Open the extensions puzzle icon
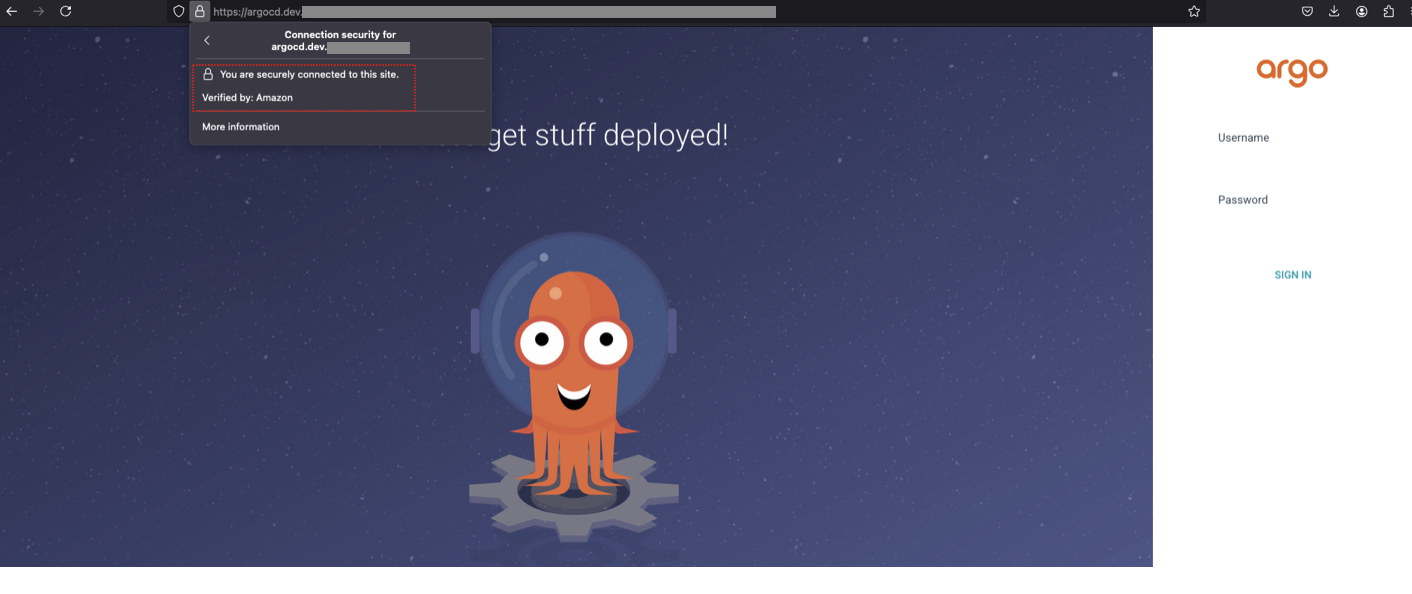The image size is (1412, 594). tap(1389, 11)
